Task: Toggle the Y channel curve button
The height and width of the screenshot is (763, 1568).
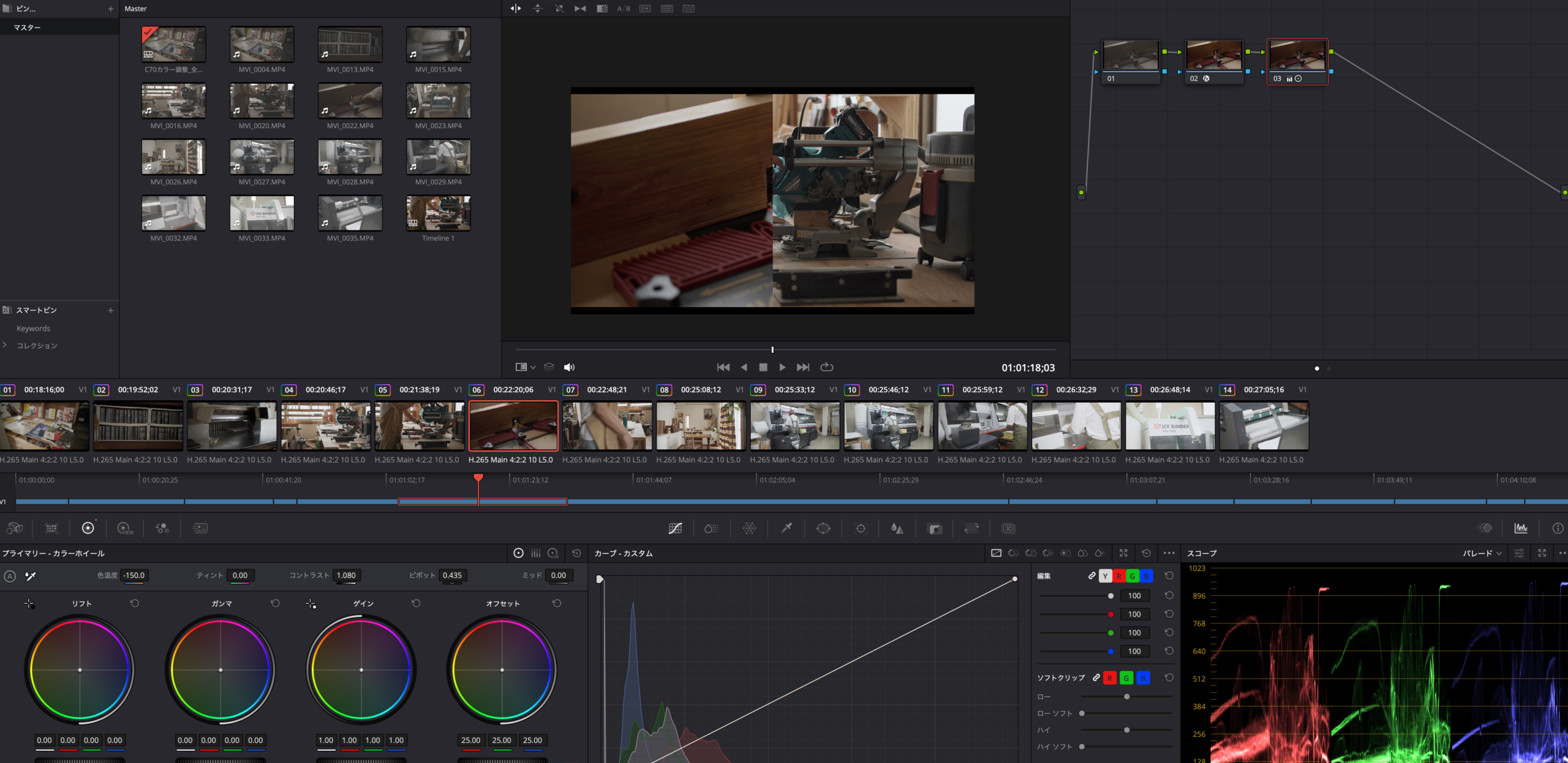Action: tap(1105, 576)
